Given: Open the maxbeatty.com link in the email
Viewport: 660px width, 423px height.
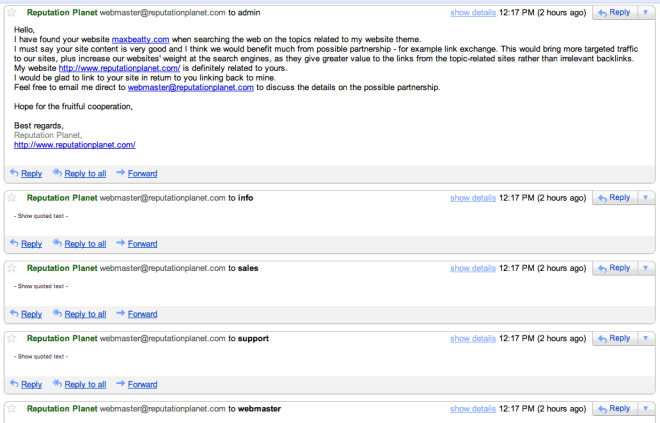Looking at the screenshot, I should [140, 39].
